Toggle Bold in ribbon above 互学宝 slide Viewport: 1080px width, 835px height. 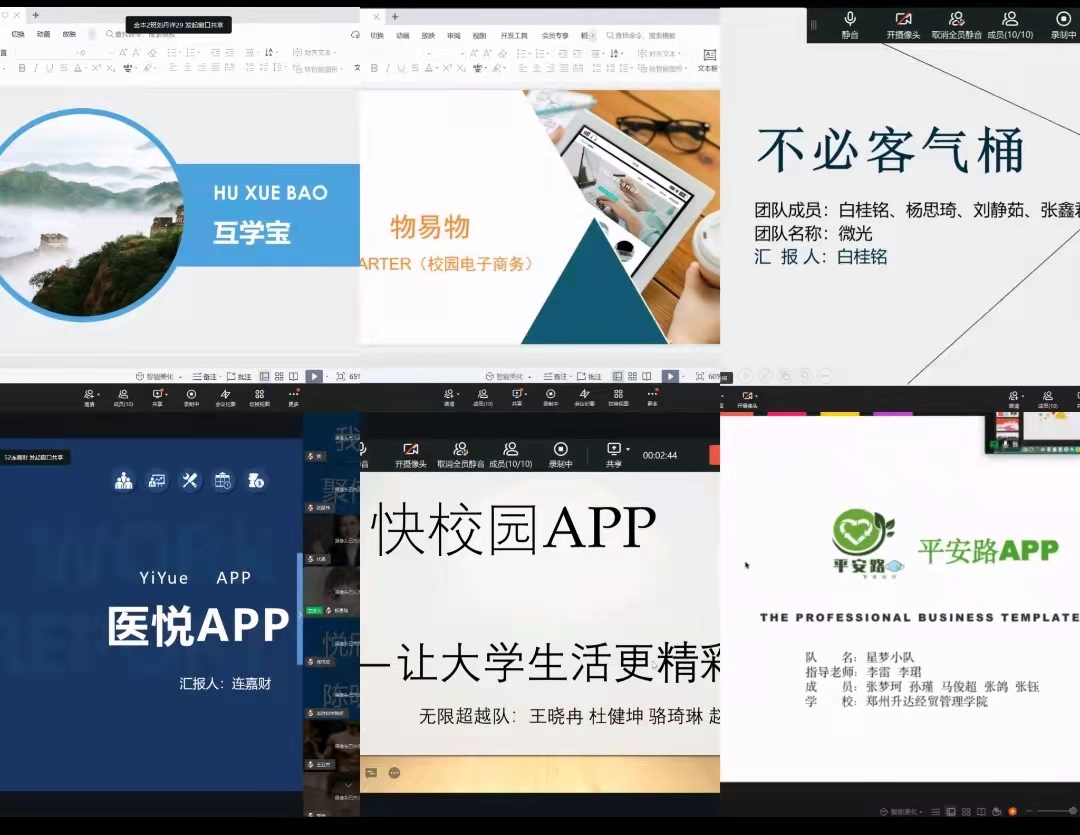pos(21,68)
